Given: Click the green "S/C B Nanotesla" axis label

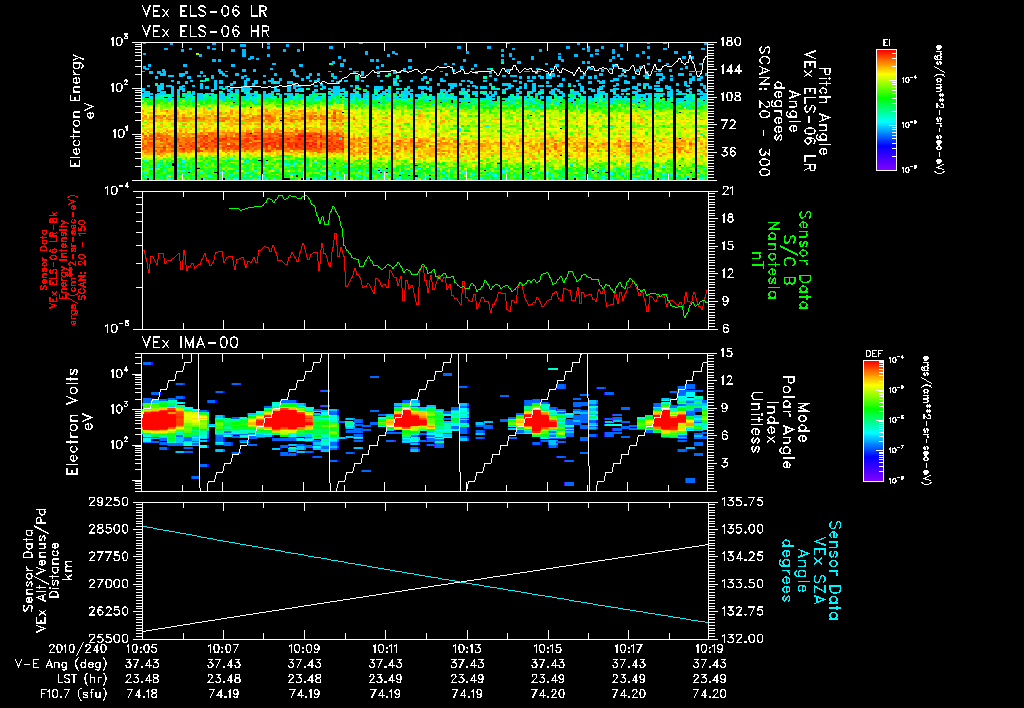Looking at the screenshot, I should coord(781,260).
